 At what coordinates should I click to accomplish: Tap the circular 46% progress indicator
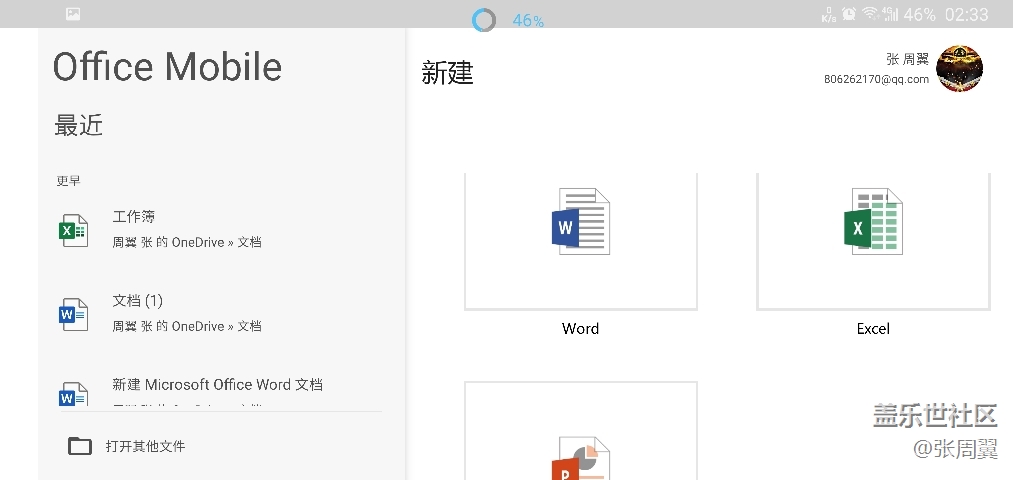click(x=484, y=20)
